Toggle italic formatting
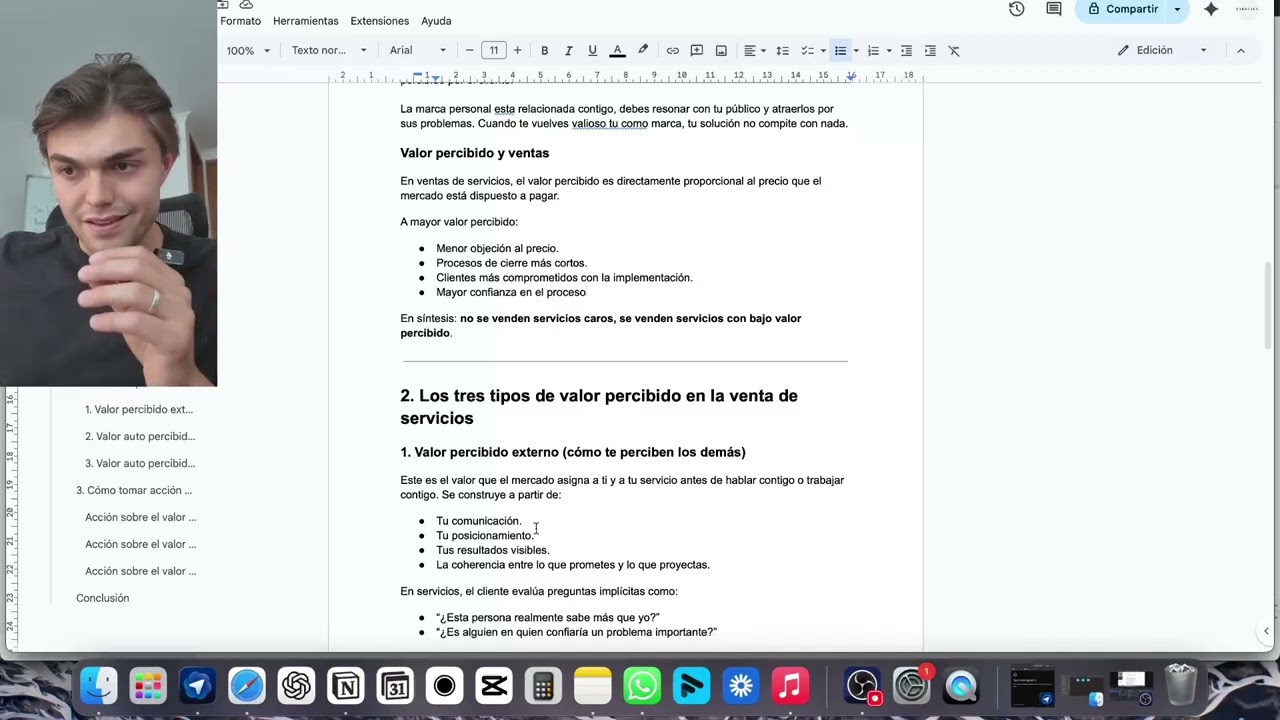The width and height of the screenshot is (1280, 720). tap(568, 51)
